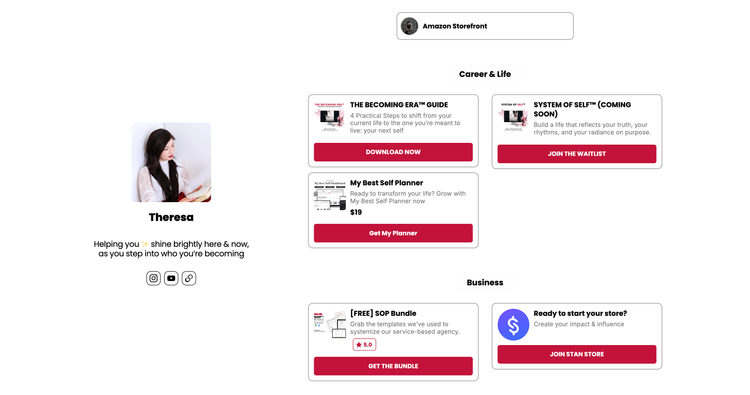Screen dimensions: 750x395
Task: Click the Becoming Era Guide thumbnail
Action: 330,117
